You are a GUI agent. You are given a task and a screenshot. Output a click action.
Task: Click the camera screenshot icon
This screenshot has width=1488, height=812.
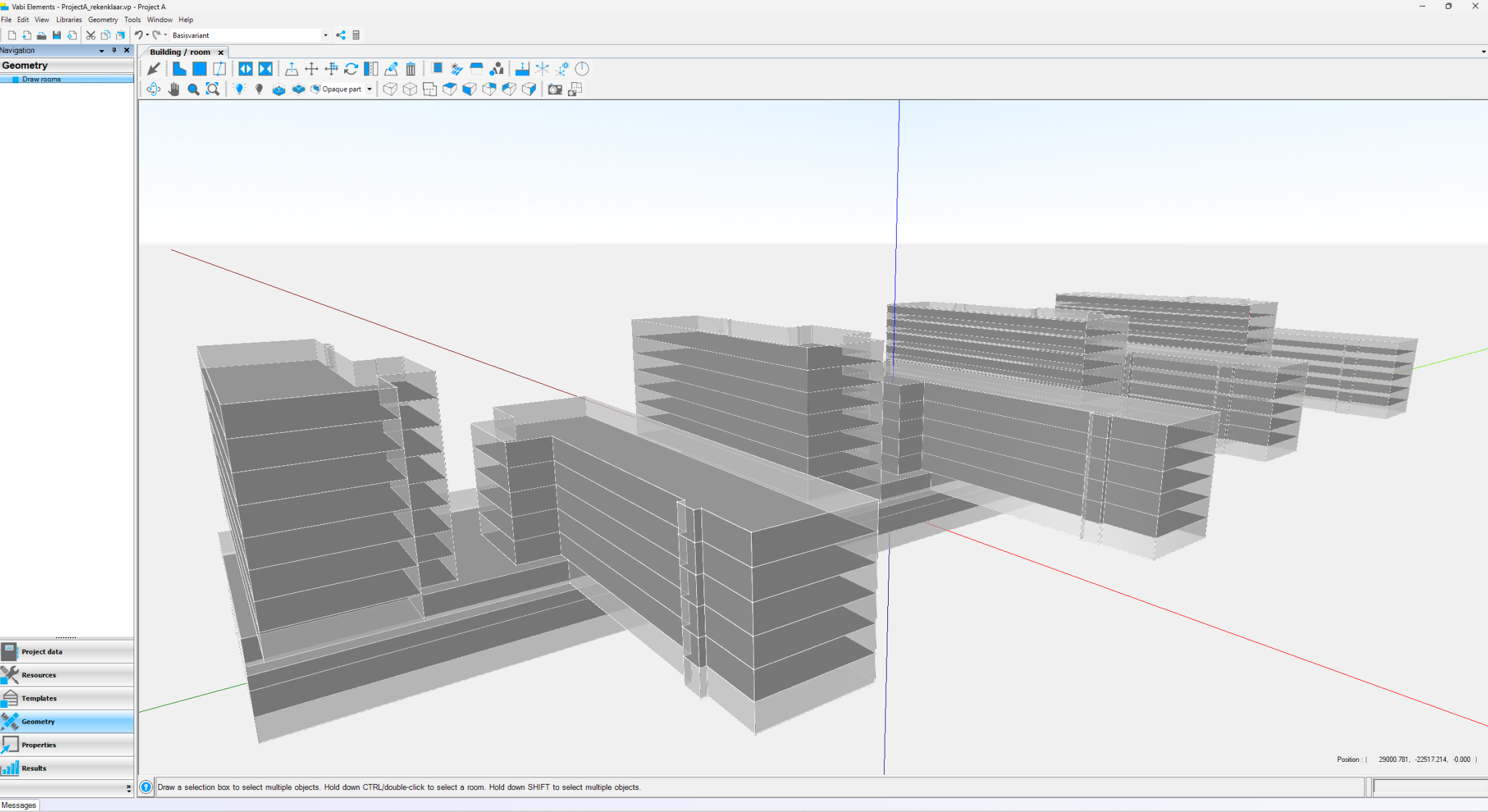tap(555, 89)
